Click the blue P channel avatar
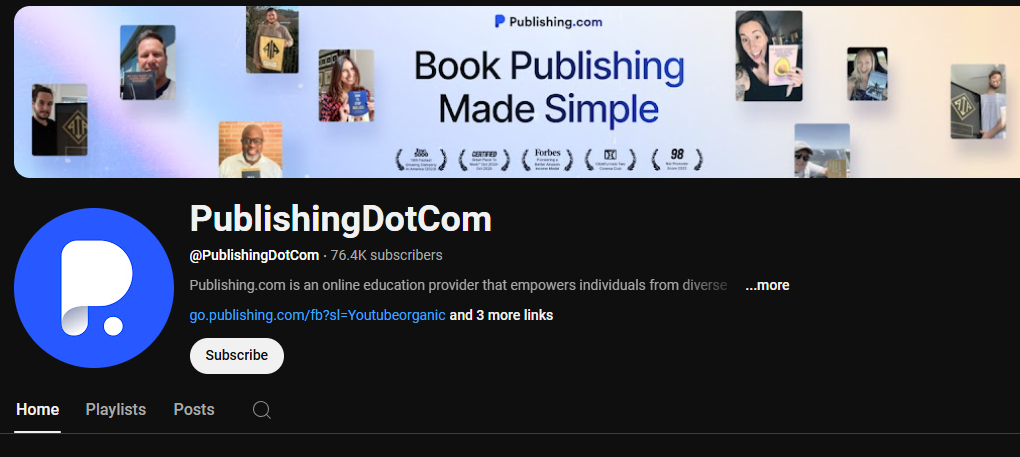This screenshot has height=457, width=1020. pos(94,288)
